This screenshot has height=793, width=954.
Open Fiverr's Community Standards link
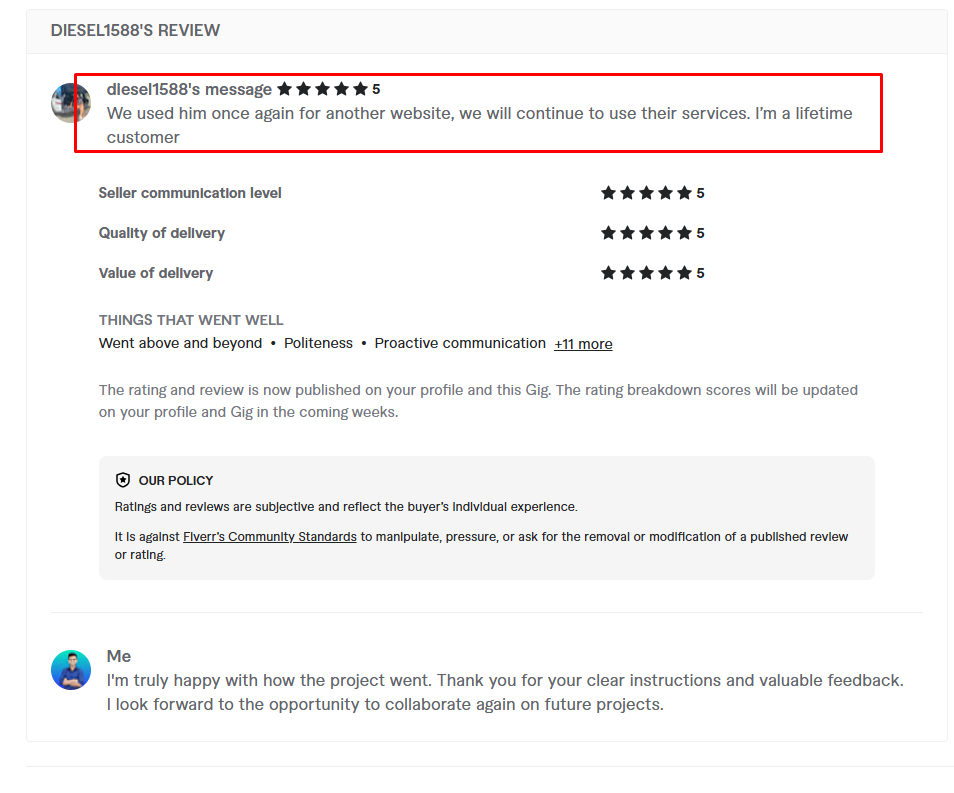(x=270, y=537)
